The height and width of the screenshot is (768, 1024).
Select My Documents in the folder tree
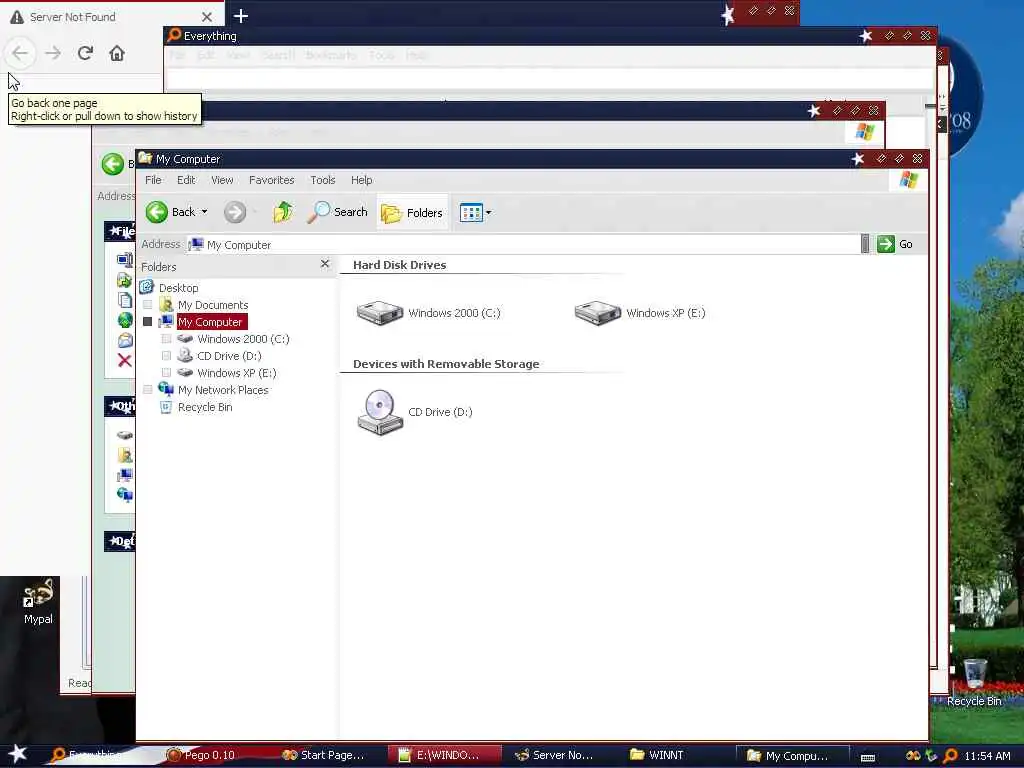pyautogui.click(x=213, y=305)
